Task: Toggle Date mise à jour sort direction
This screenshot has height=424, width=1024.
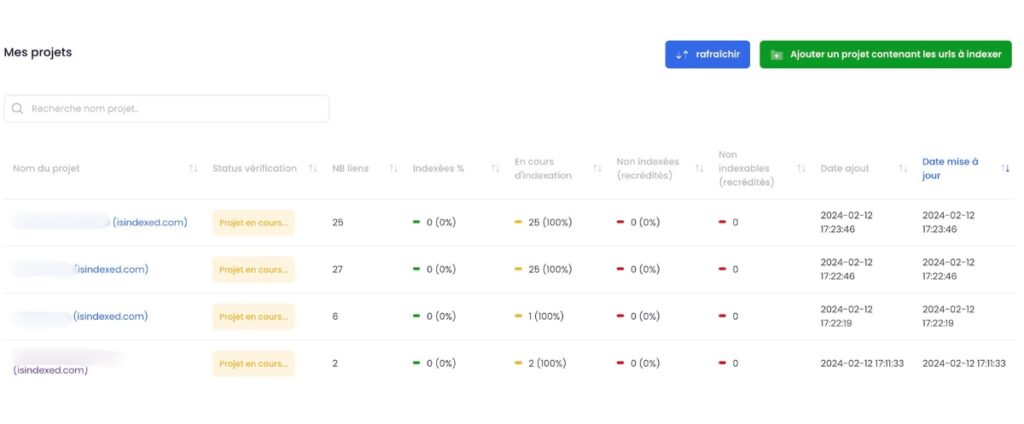Action: click(1005, 169)
